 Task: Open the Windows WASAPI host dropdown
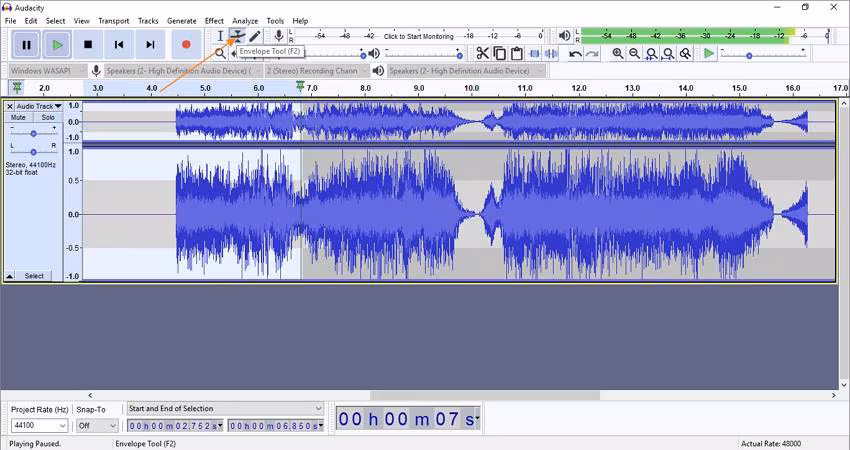coord(48,70)
